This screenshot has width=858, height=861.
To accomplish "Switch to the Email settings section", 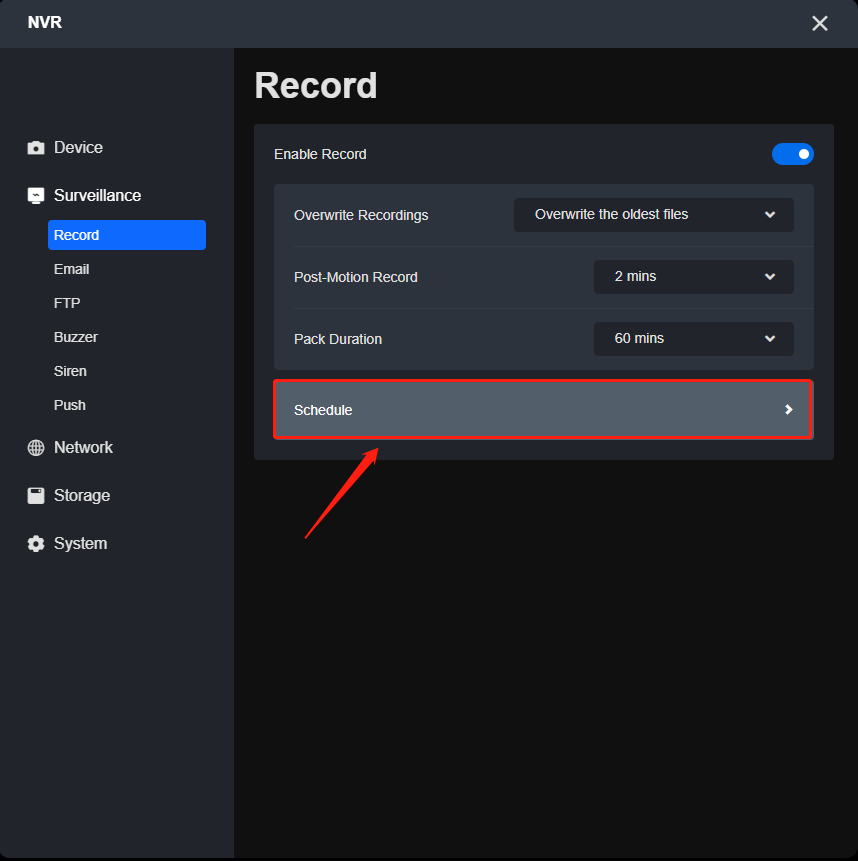I will [71, 269].
